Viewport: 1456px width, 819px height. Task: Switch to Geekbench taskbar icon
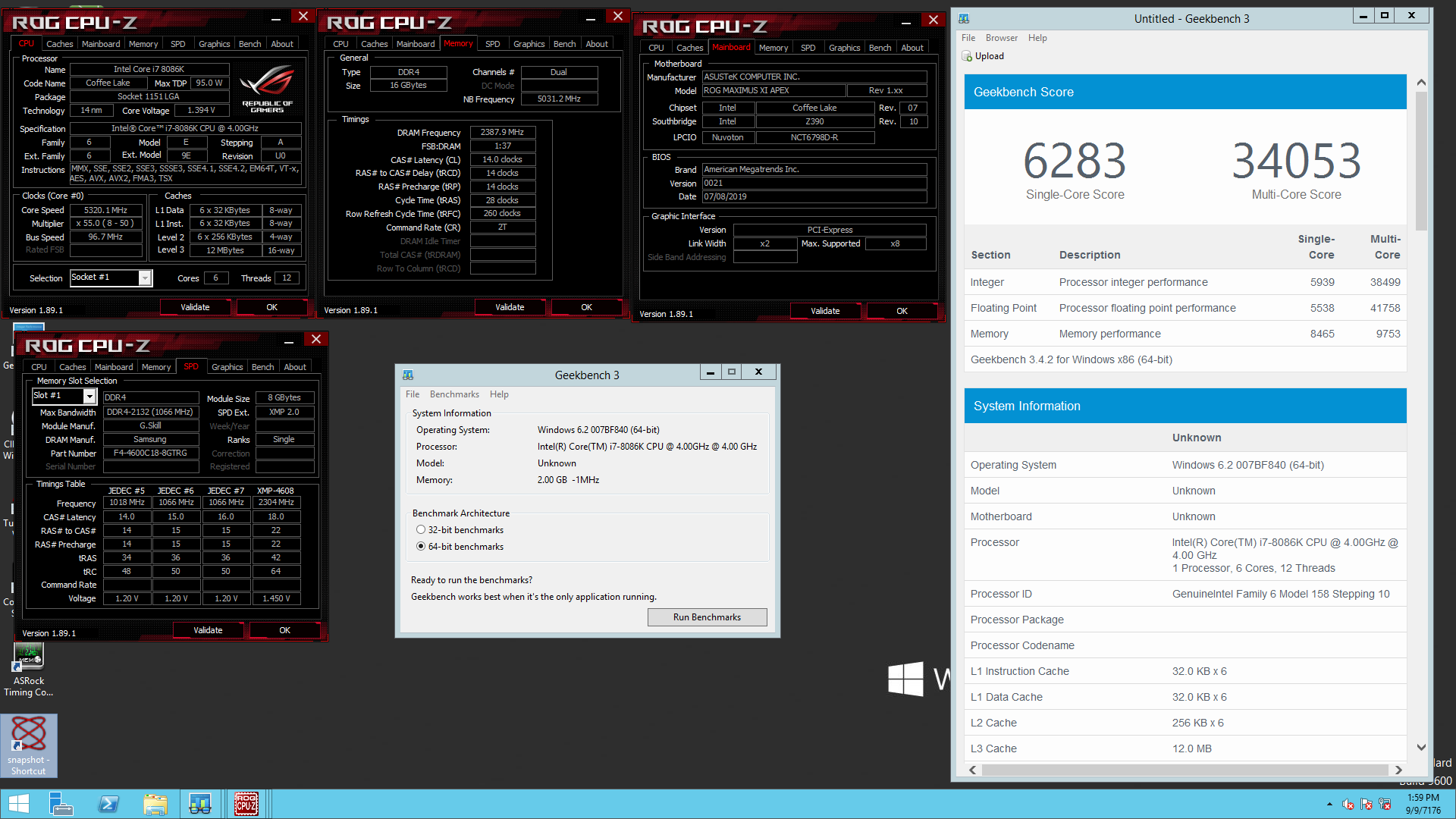(200, 804)
